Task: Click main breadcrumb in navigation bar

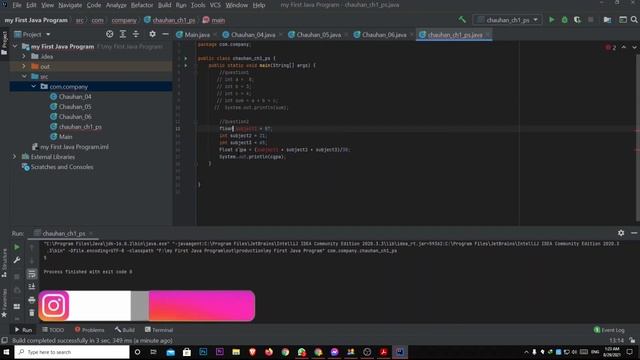Action: tap(214, 20)
